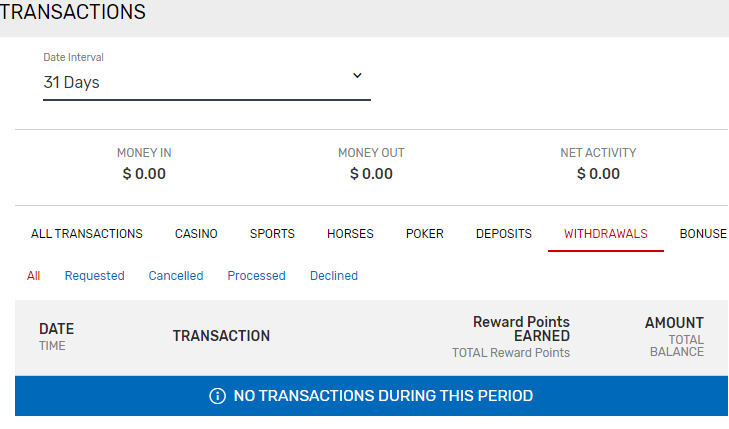
Task: Filter withdrawals by Cancelled
Action: tap(176, 276)
